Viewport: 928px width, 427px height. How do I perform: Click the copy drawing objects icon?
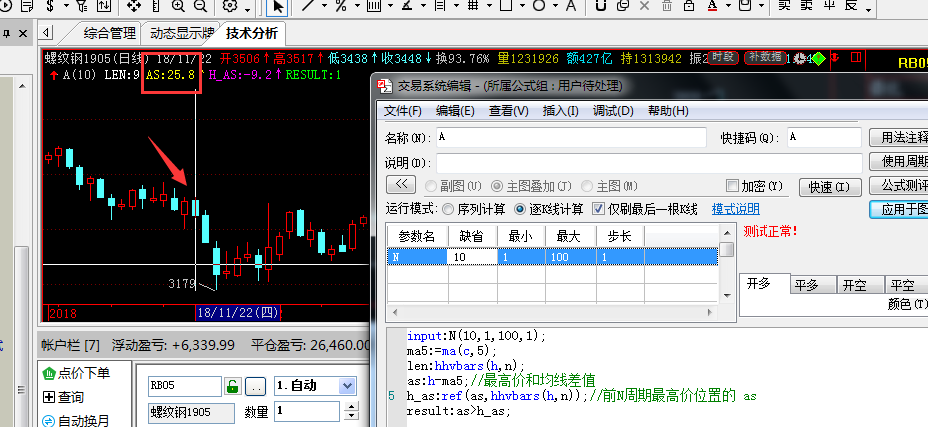pyautogui.click(x=623, y=6)
